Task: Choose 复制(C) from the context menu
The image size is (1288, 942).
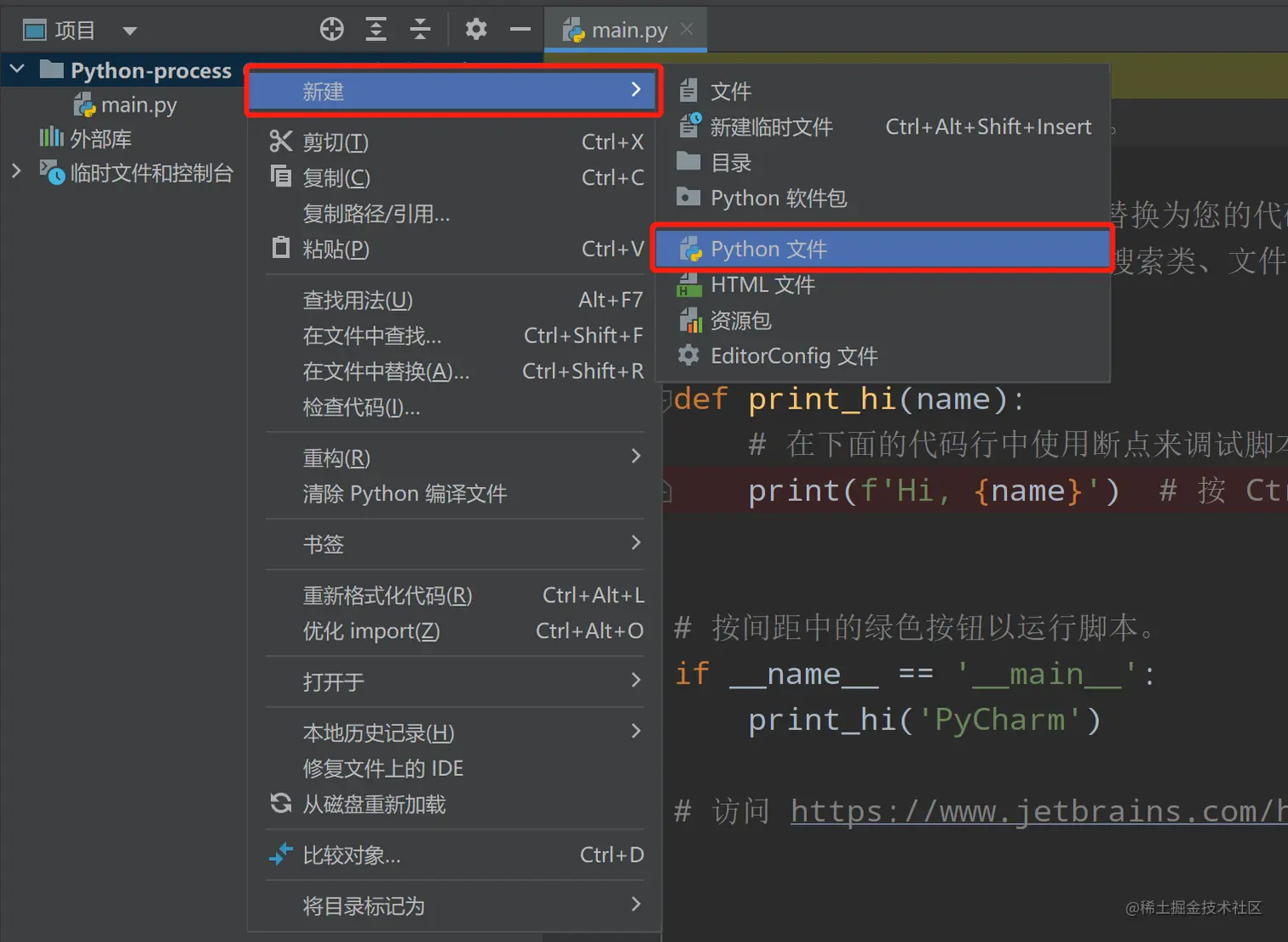Action: tap(456, 177)
